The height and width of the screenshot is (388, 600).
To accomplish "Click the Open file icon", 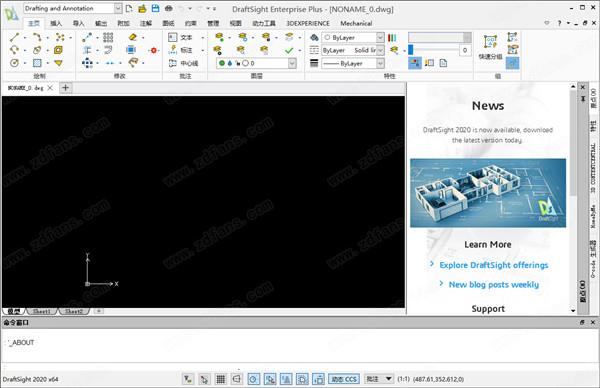I will coord(142,8).
